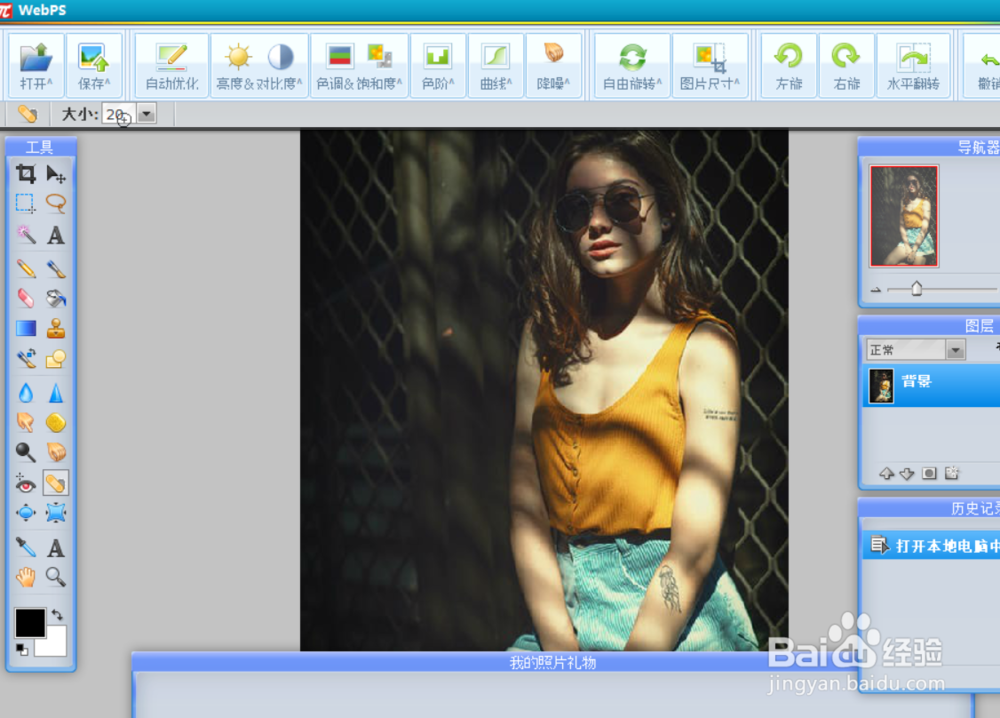Adjust the navigator zoom slider handle

pyautogui.click(x=916, y=288)
